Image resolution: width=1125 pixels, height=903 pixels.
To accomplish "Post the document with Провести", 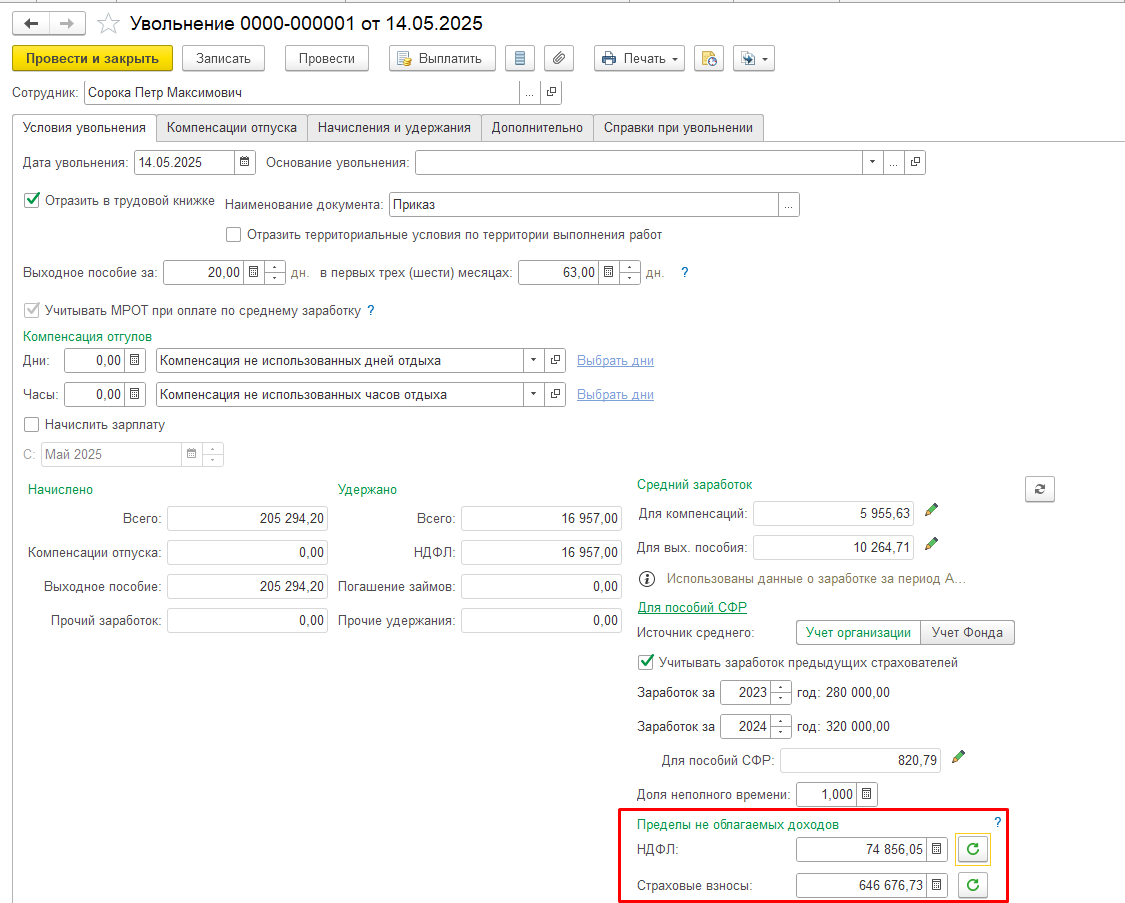I will 326,58.
